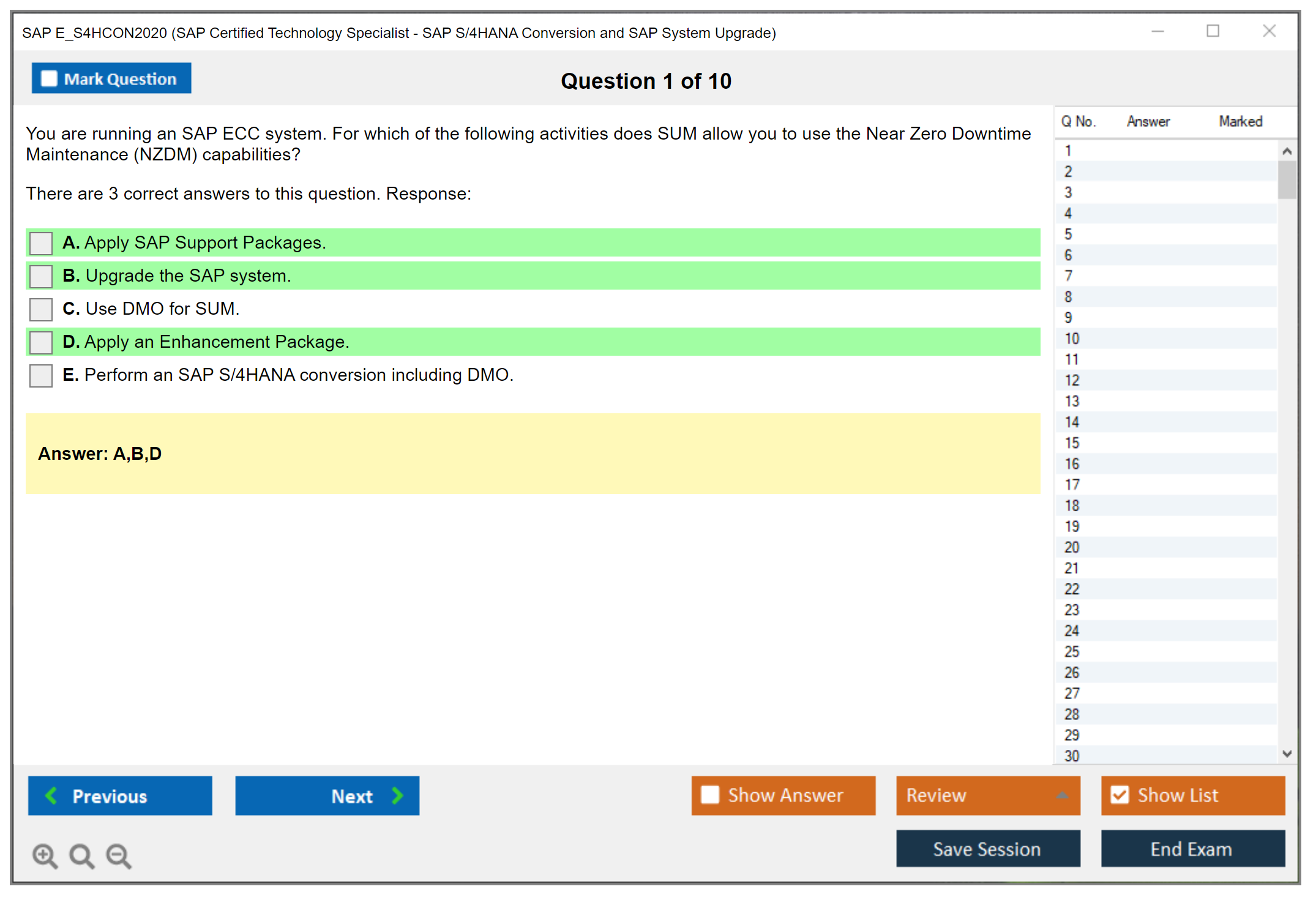Click the Save Session button

pyautogui.click(x=987, y=849)
